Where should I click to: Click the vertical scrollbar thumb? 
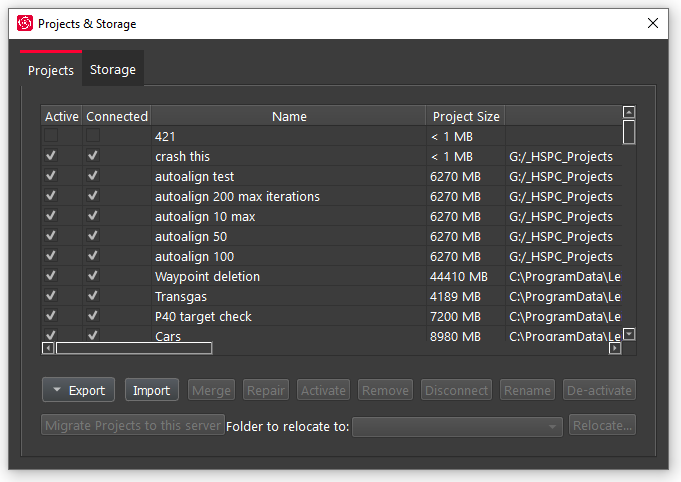tap(629, 132)
